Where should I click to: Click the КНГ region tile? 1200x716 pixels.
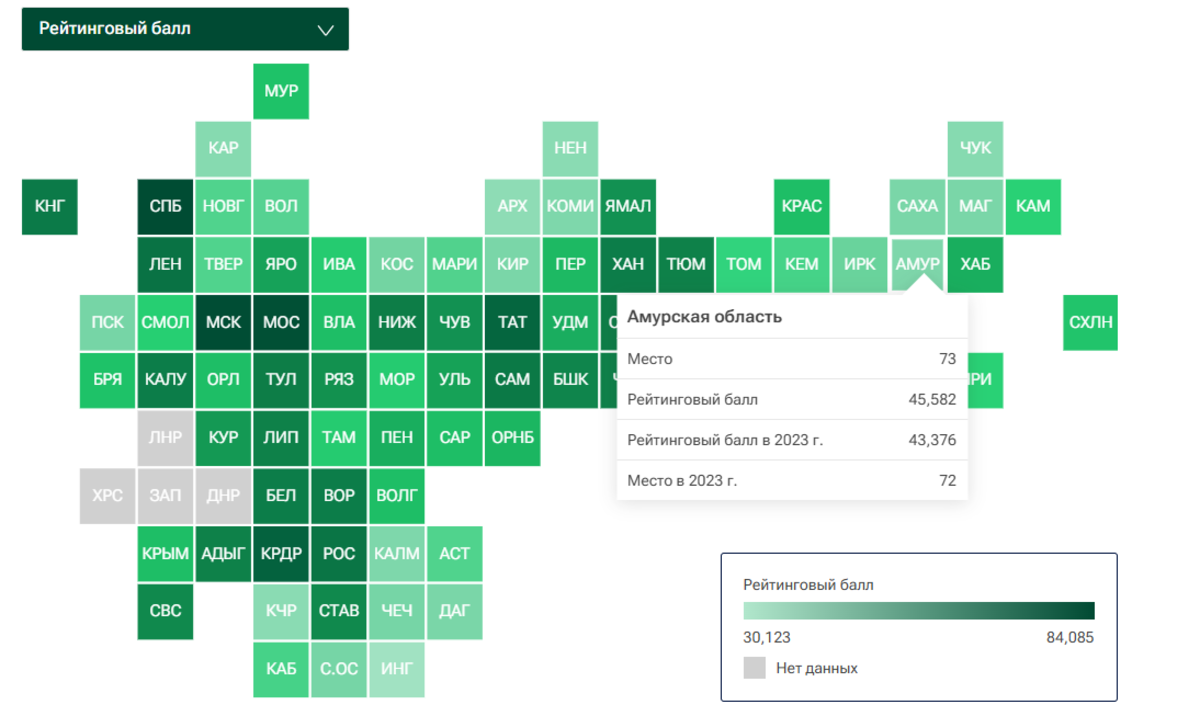(x=49, y=207)
